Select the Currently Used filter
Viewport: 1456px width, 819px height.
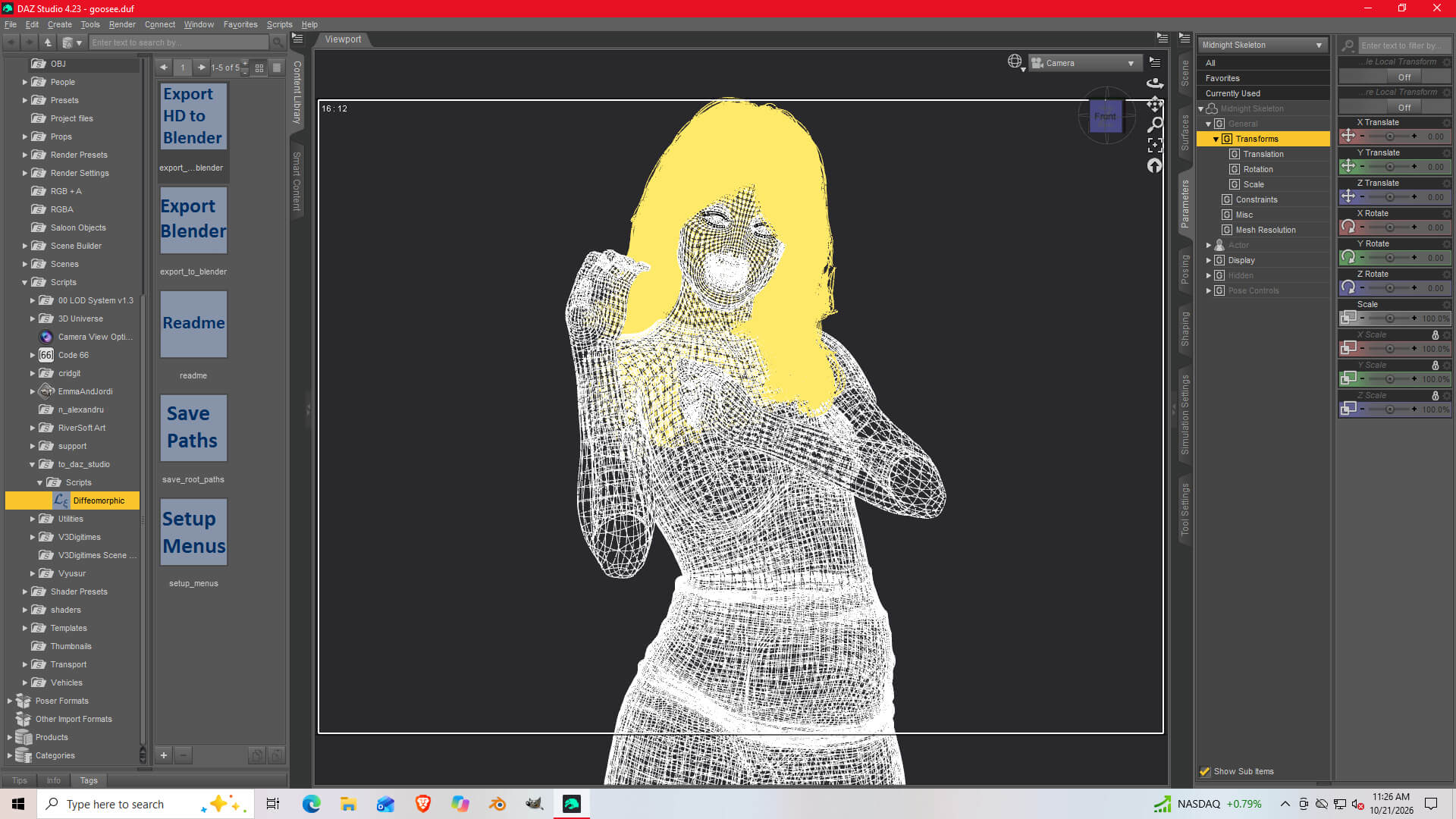pyautogui.click(x=1263, y=93)
